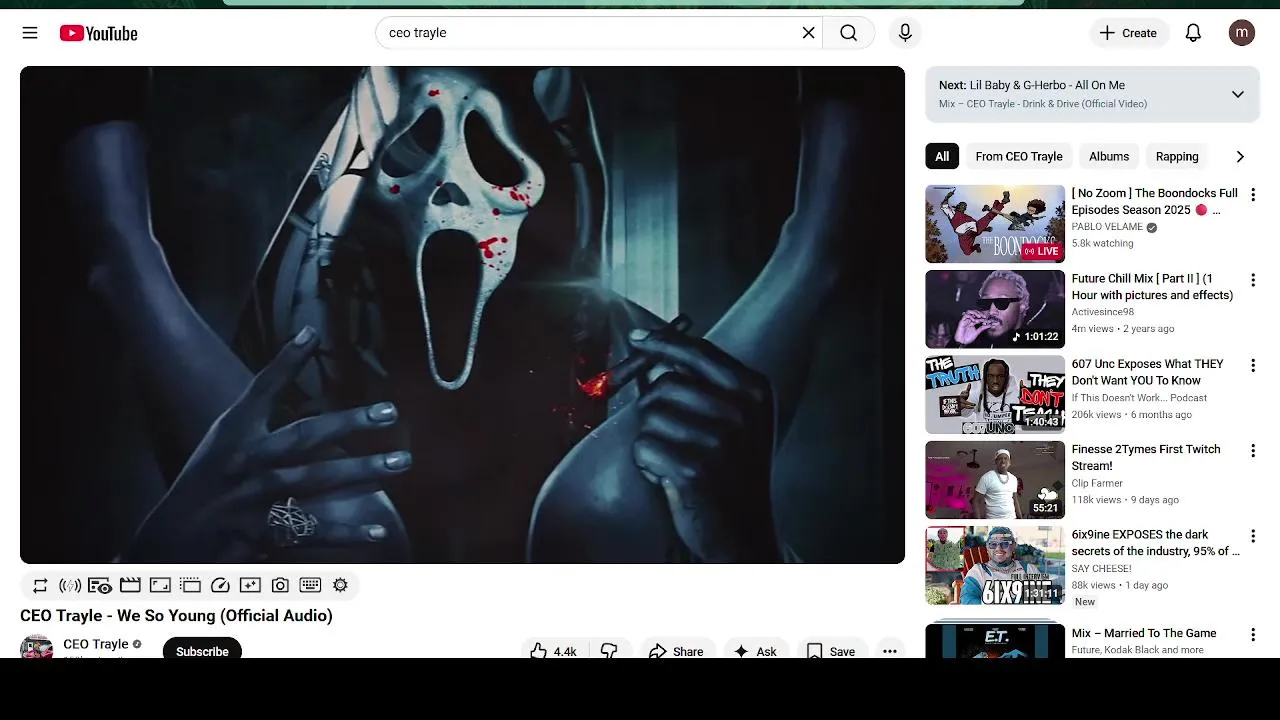This screenshot has width=1280, height=720.
Task: Open The Boondocks live stream thumbnail
Action: [x=995, y=224]
